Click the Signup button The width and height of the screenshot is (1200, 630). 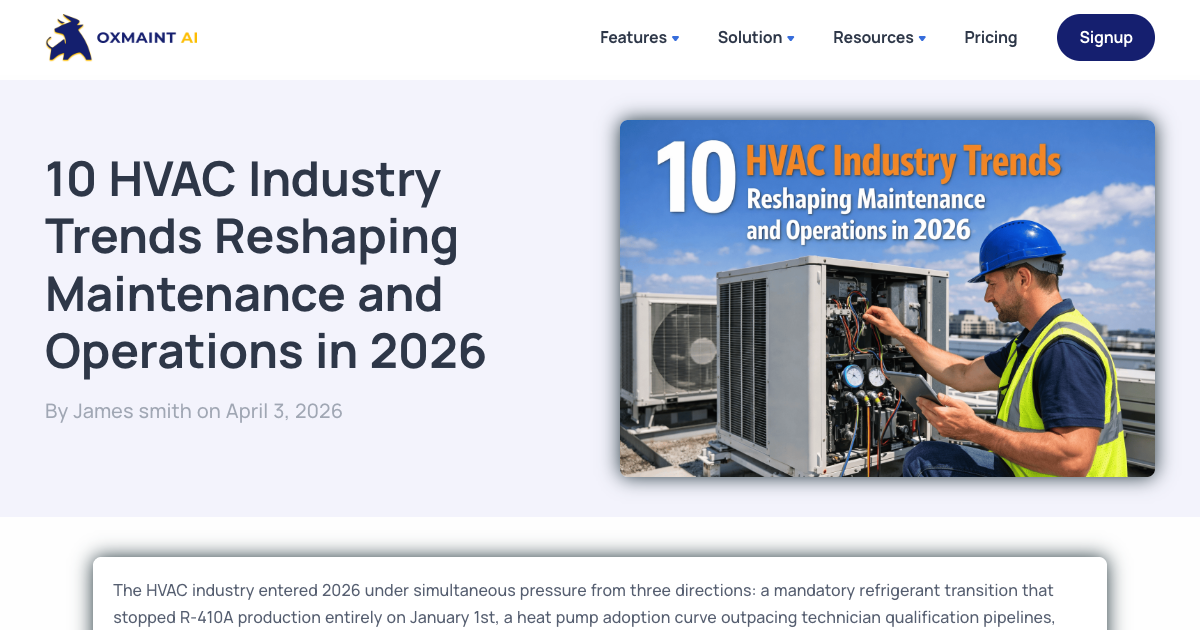click(x=1106, y=37)
